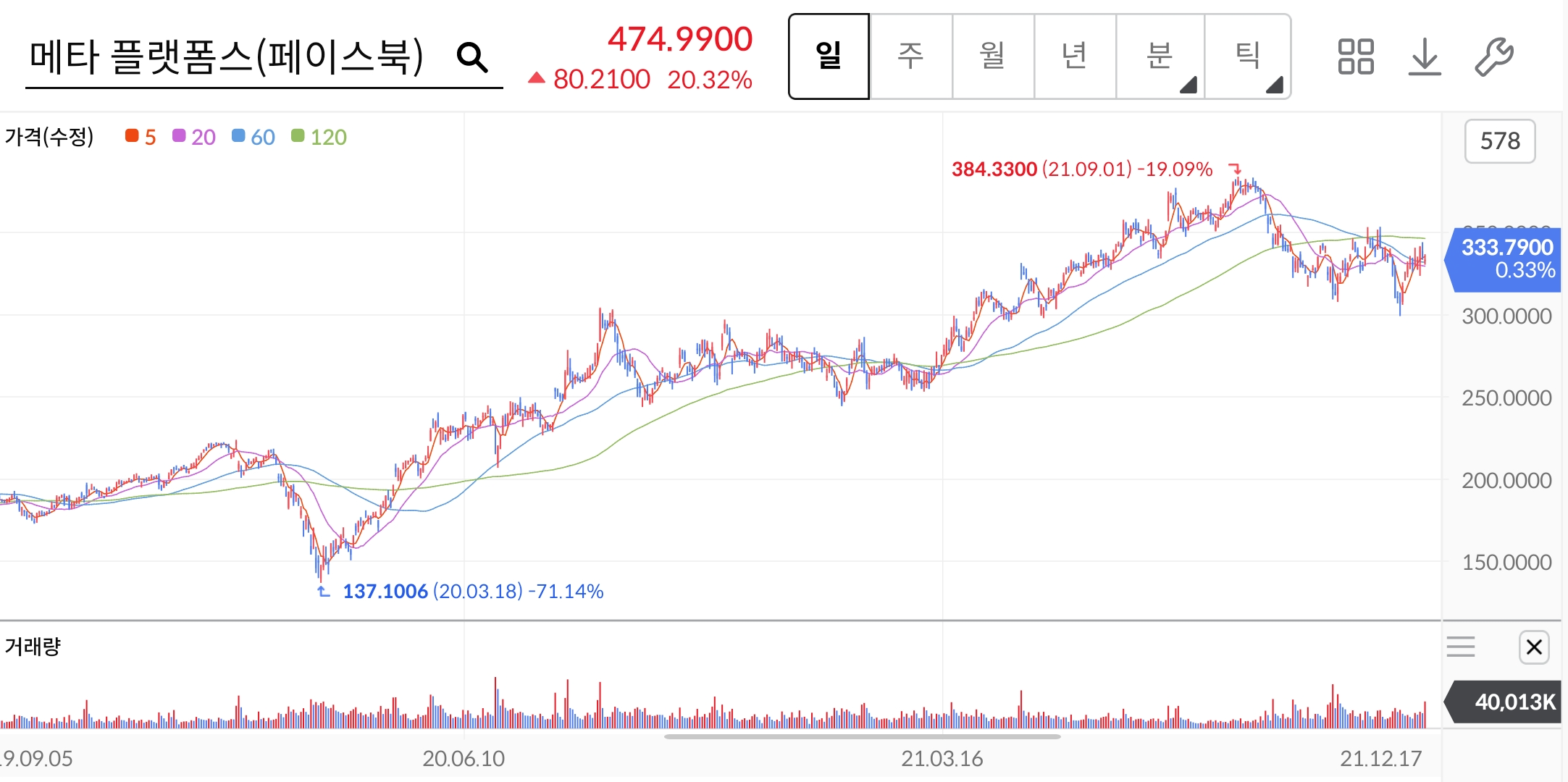The image size is (1568, 782).
Task: Click the stock search magnifier icon
Action: pos(472,56)
